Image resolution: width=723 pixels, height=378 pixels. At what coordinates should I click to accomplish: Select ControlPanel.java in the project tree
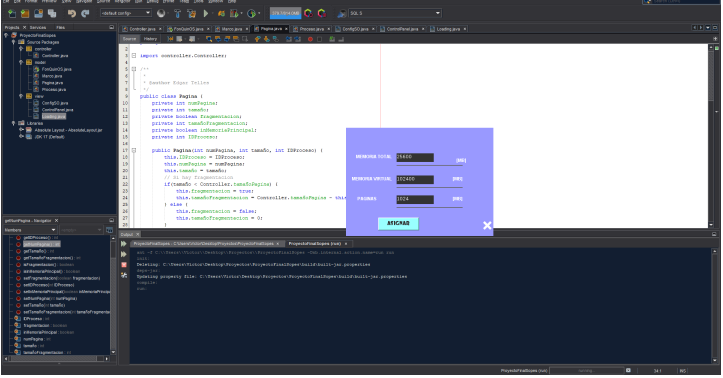(57, 110)
